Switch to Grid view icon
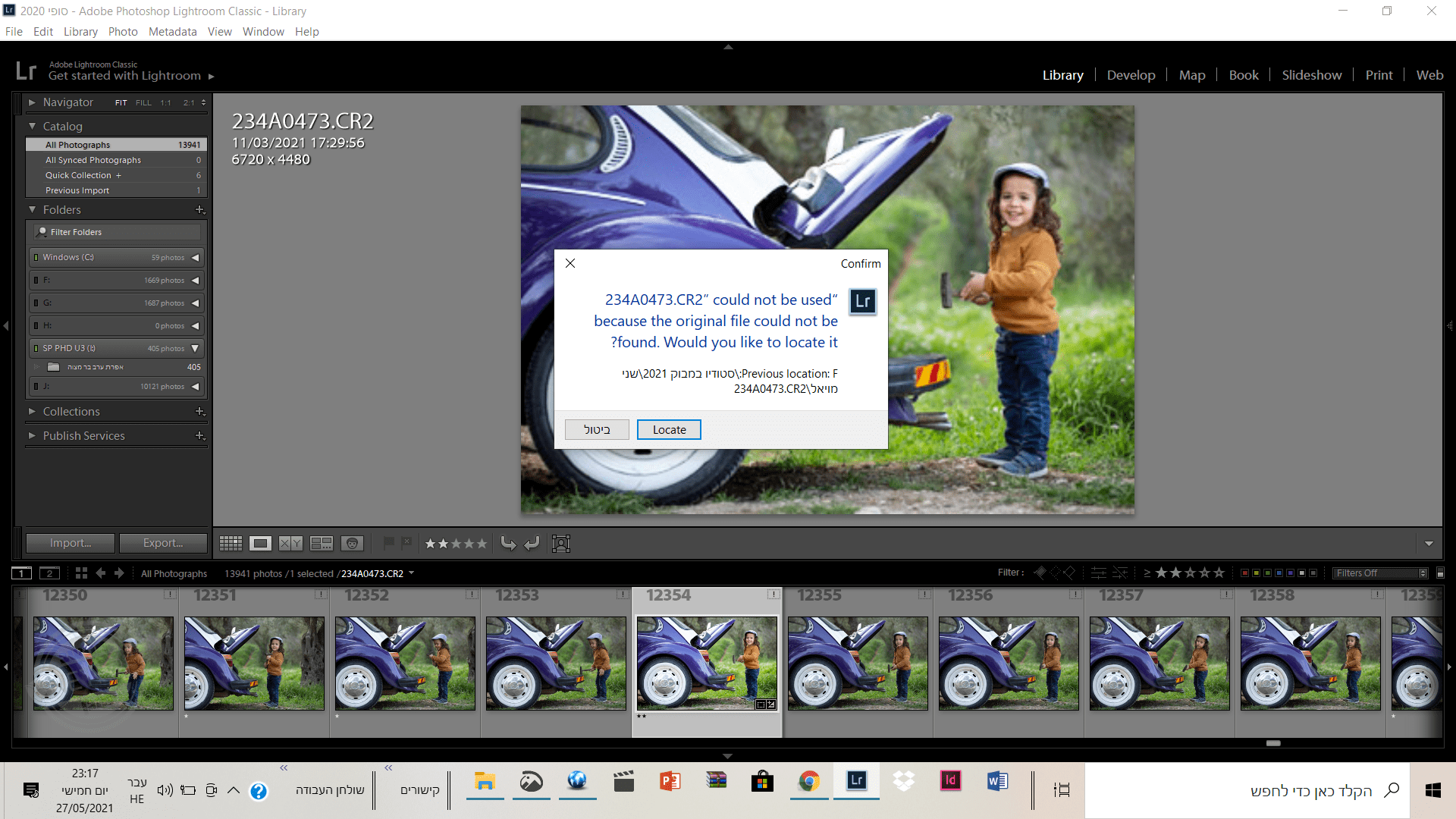The image size is (1456, 819). tap(231, 543)
